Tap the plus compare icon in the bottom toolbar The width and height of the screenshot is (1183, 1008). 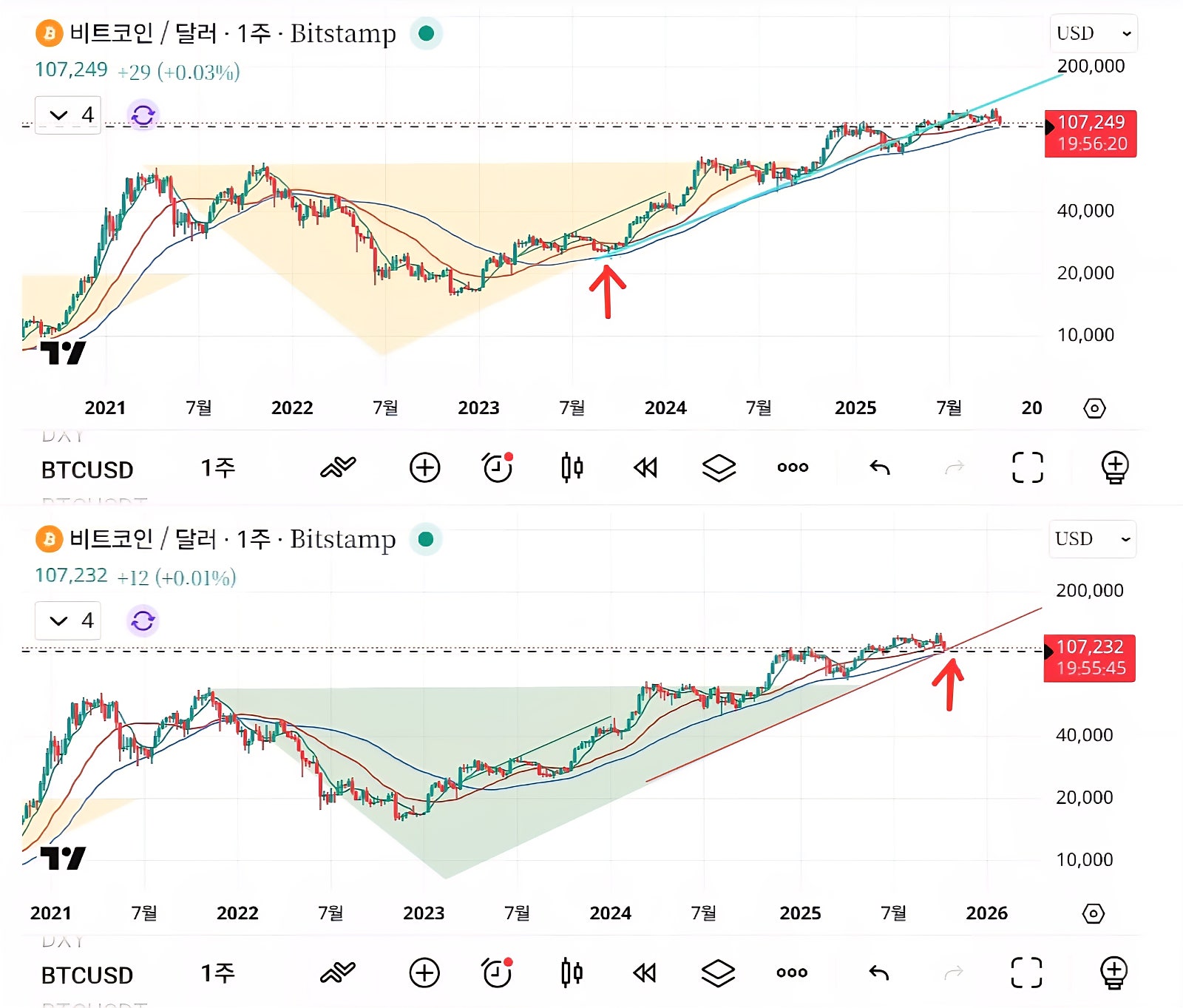424,973
